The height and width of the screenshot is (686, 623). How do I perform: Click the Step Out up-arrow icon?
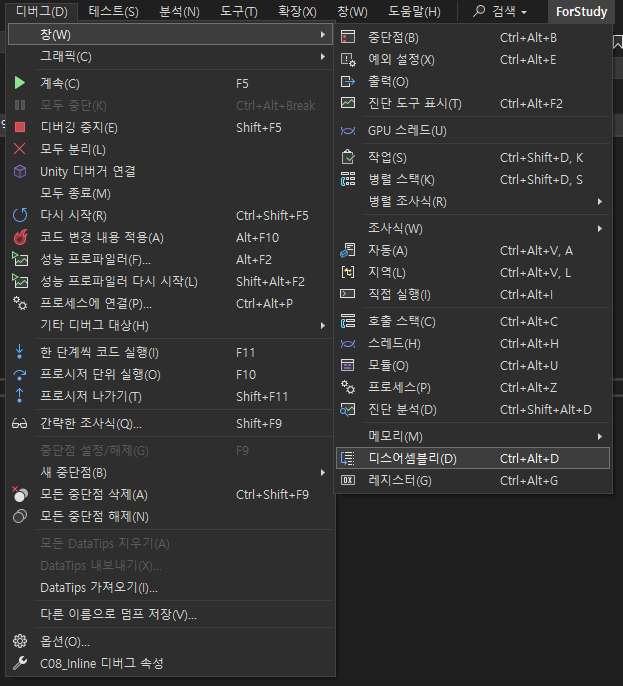(x=20, y=396)
